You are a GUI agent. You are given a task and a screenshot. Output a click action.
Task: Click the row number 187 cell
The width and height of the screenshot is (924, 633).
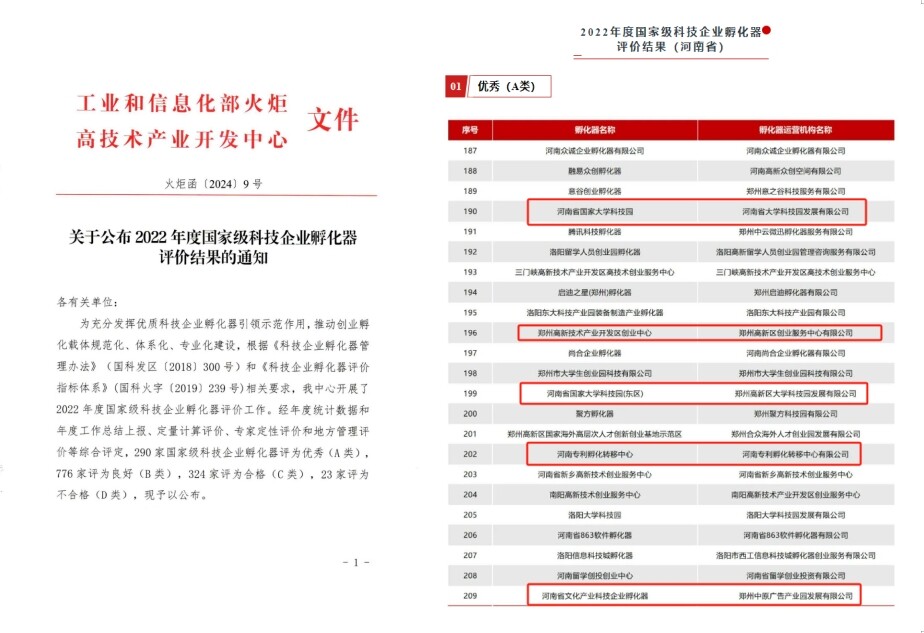[470, 150]
